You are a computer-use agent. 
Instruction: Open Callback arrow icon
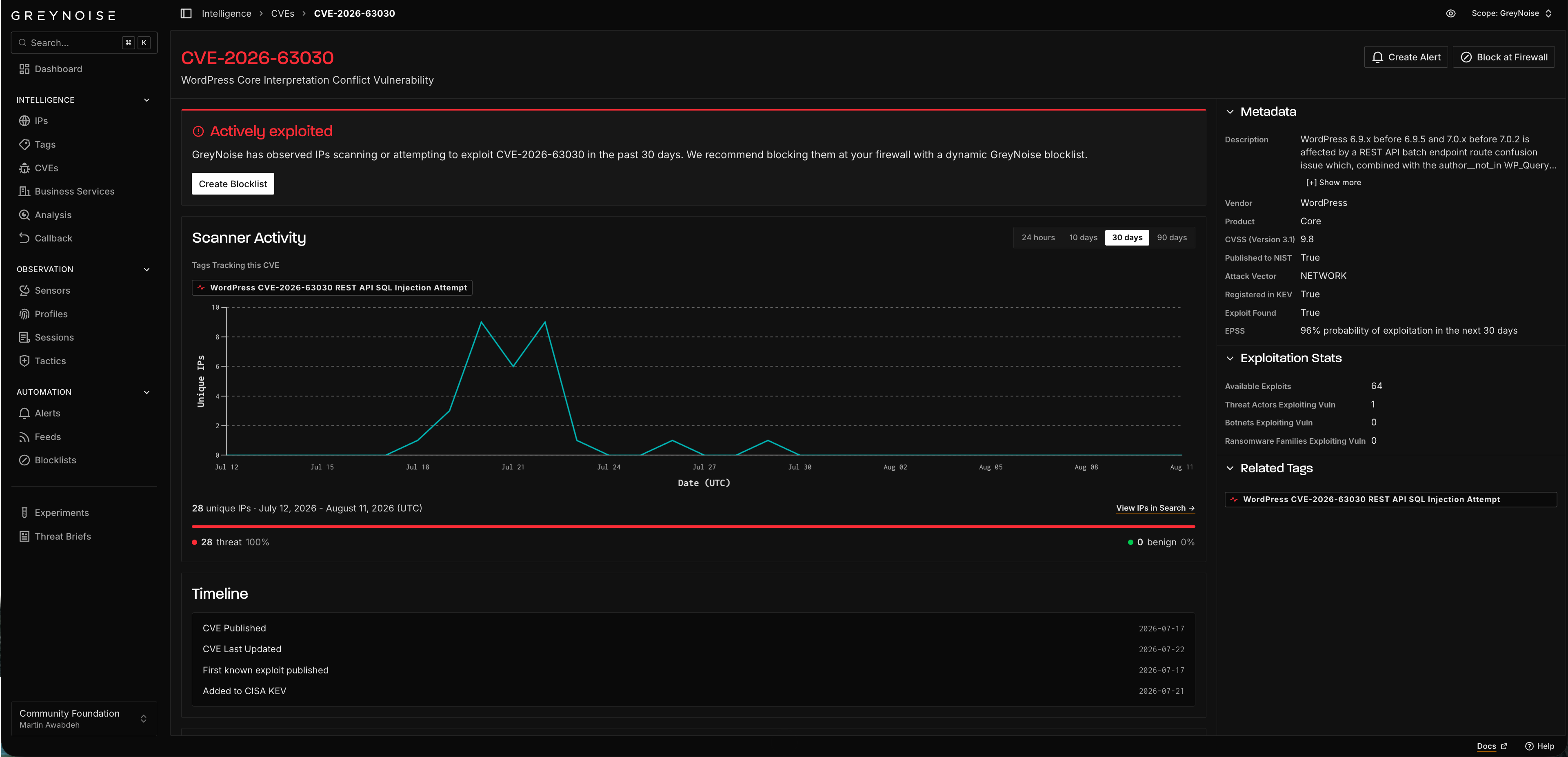[x=24, y=238]
